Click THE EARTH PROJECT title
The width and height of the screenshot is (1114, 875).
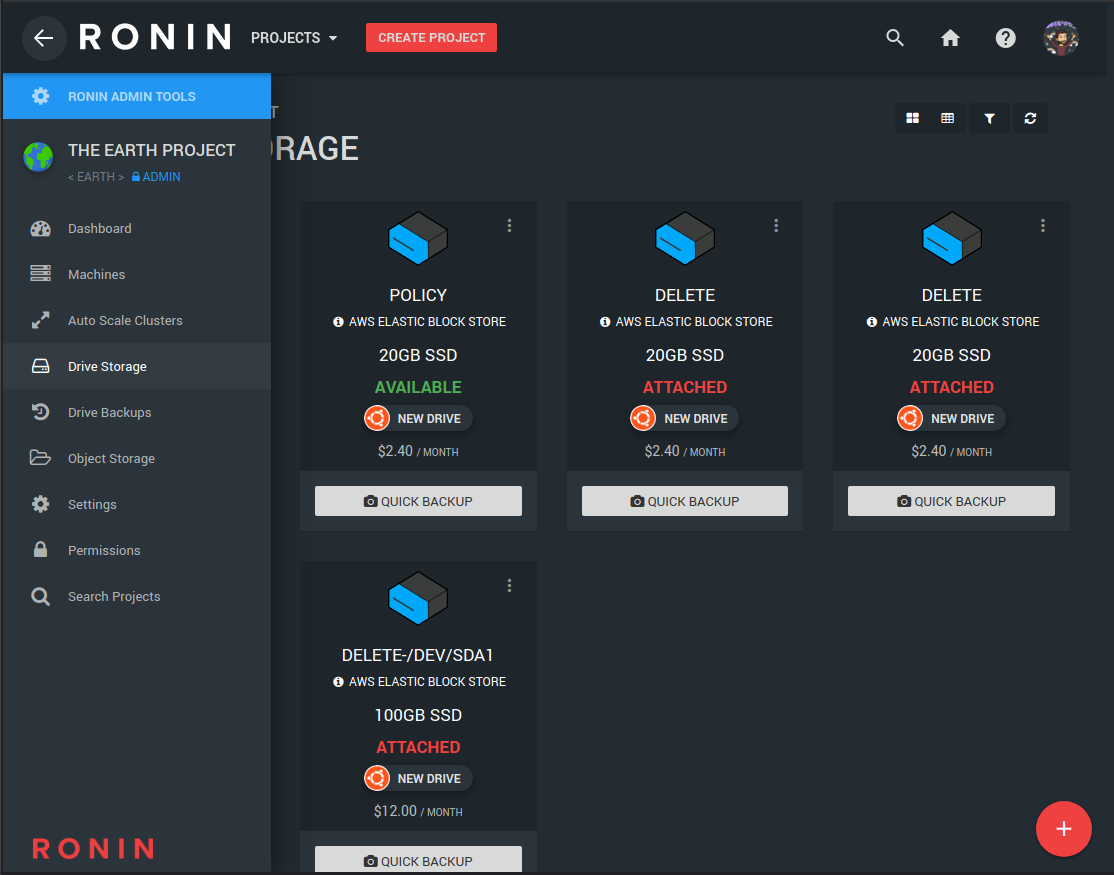pos(151,151)
